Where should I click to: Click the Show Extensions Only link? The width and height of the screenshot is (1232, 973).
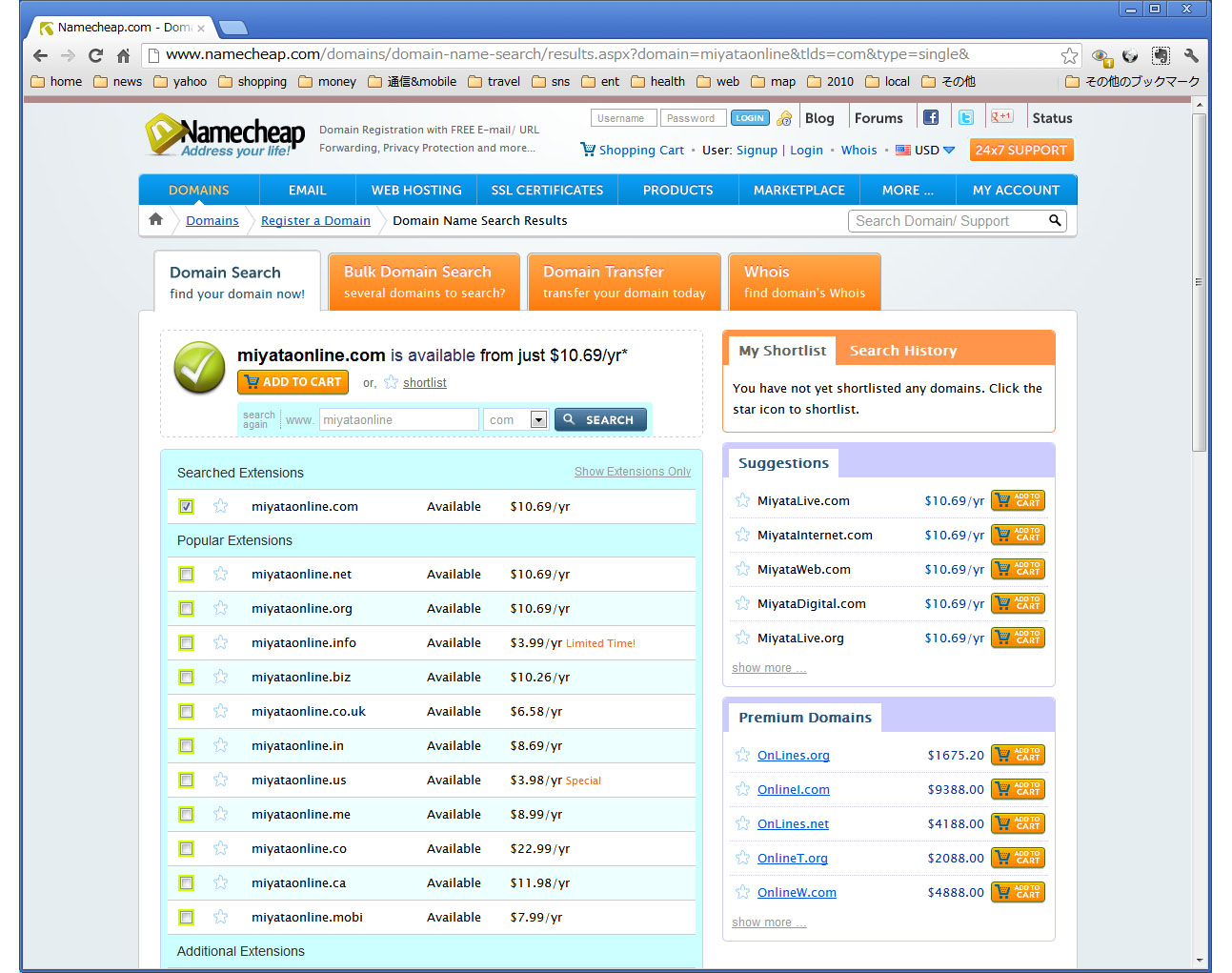[632, 472]
